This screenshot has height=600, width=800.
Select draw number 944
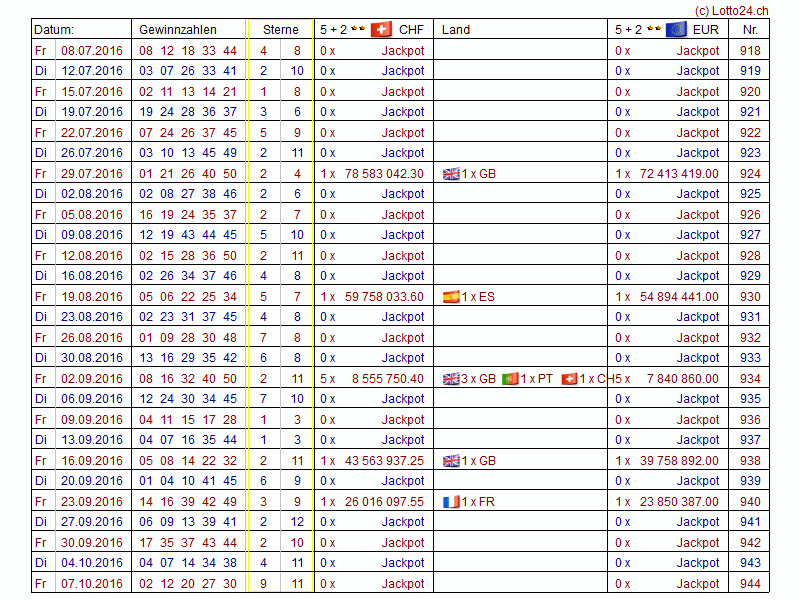click(x=750, y=584)
